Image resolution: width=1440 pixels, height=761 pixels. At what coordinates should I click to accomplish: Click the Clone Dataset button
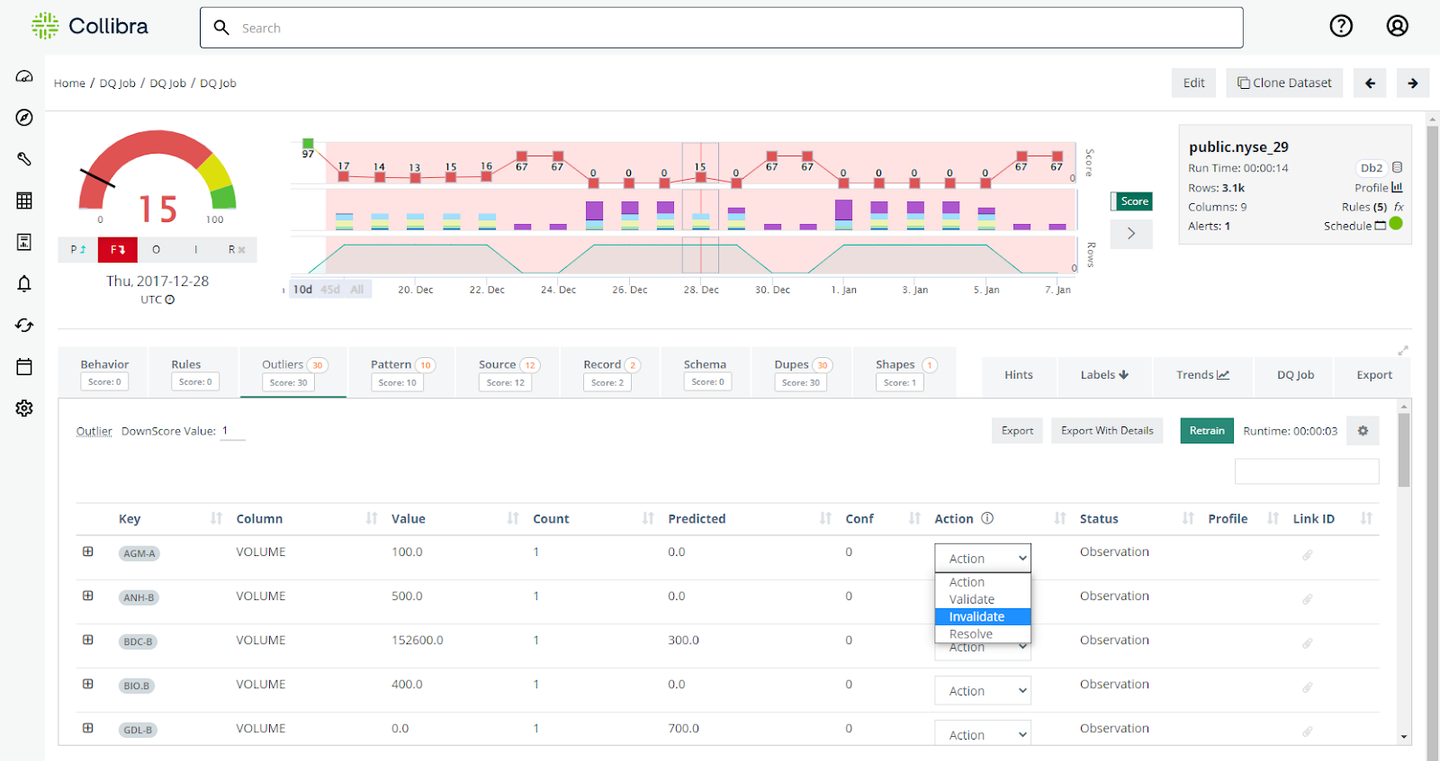coord(1284,82)
